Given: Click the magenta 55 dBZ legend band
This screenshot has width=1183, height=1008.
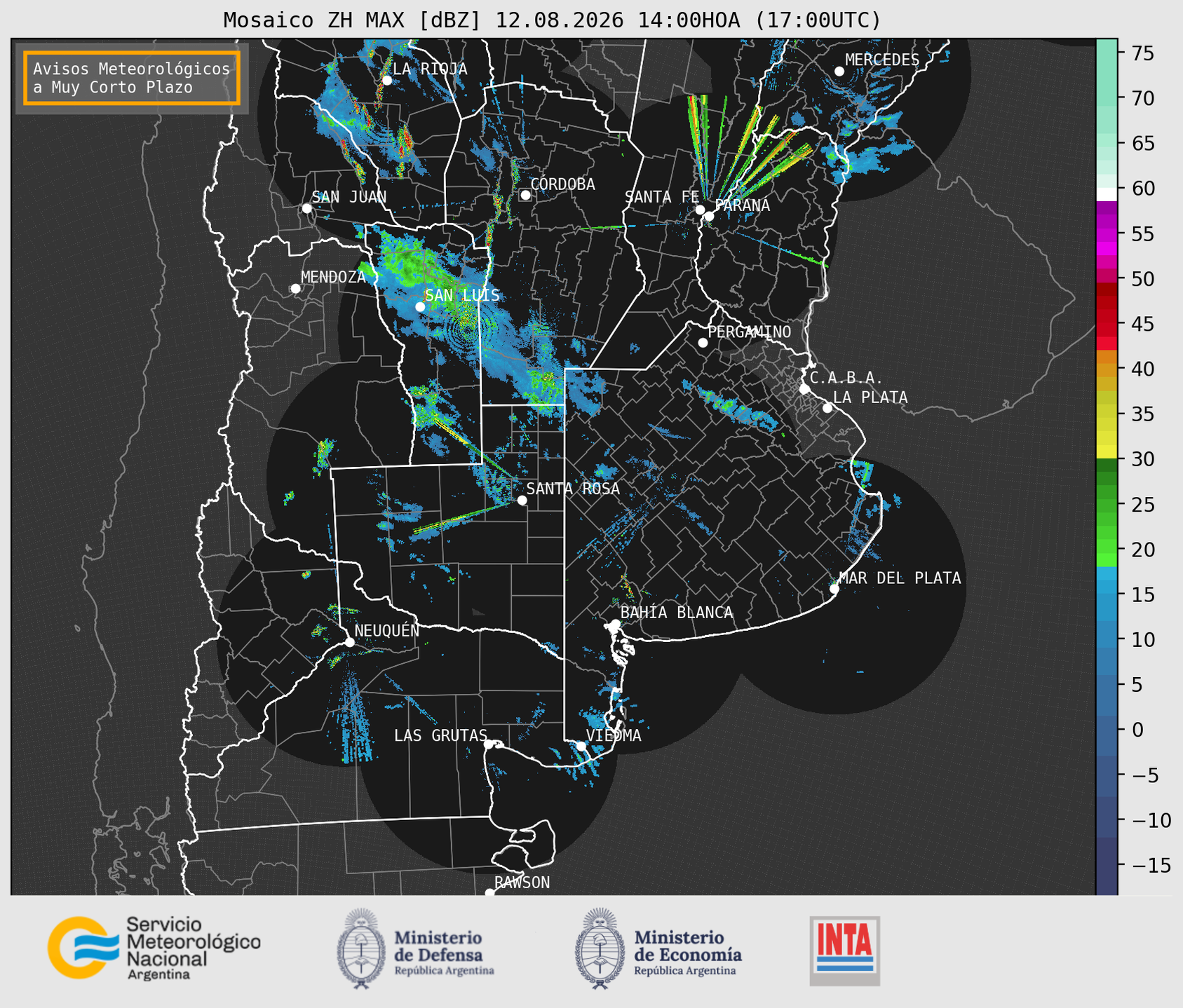Looking at the screenshot, I should [1107, 233].
